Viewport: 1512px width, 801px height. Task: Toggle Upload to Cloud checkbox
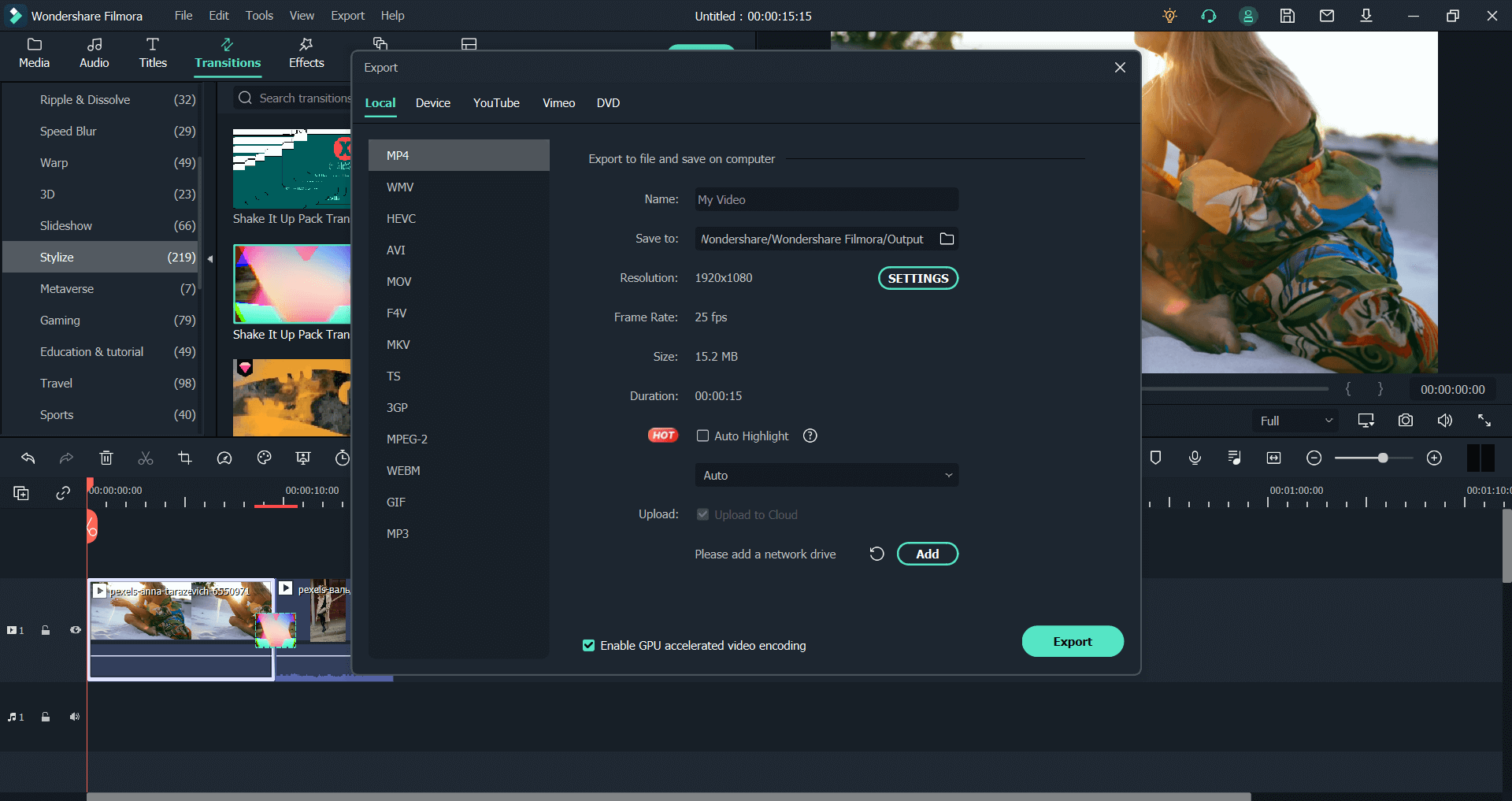702,514
